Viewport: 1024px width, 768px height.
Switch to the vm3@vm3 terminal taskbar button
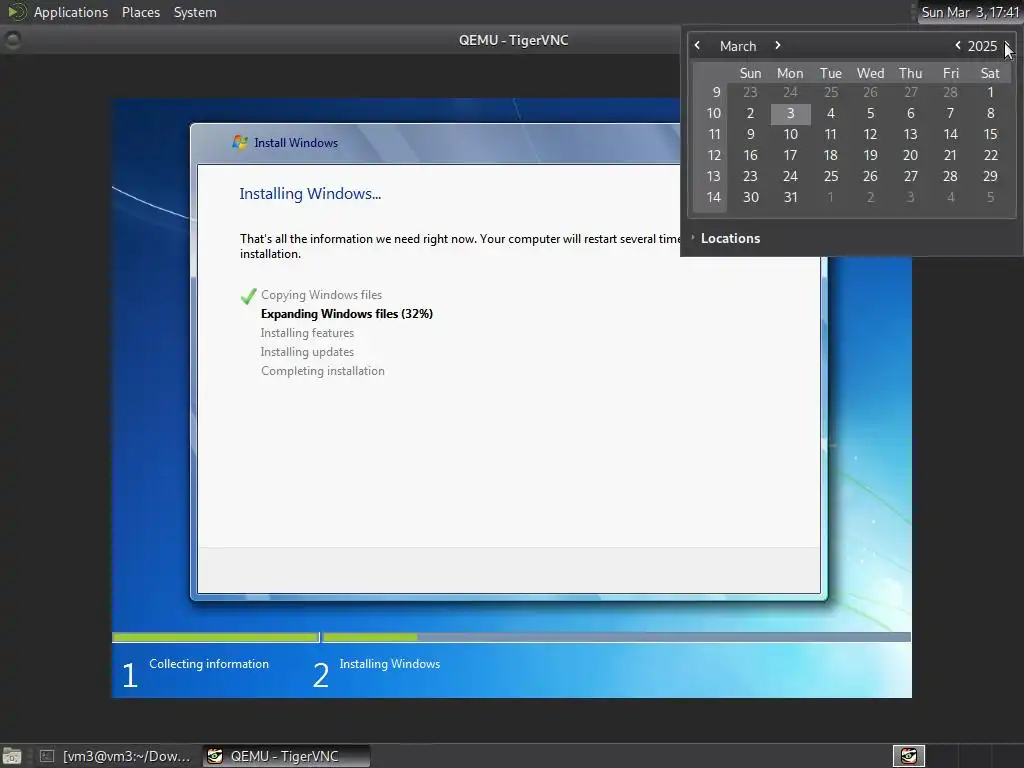point(115,756)
